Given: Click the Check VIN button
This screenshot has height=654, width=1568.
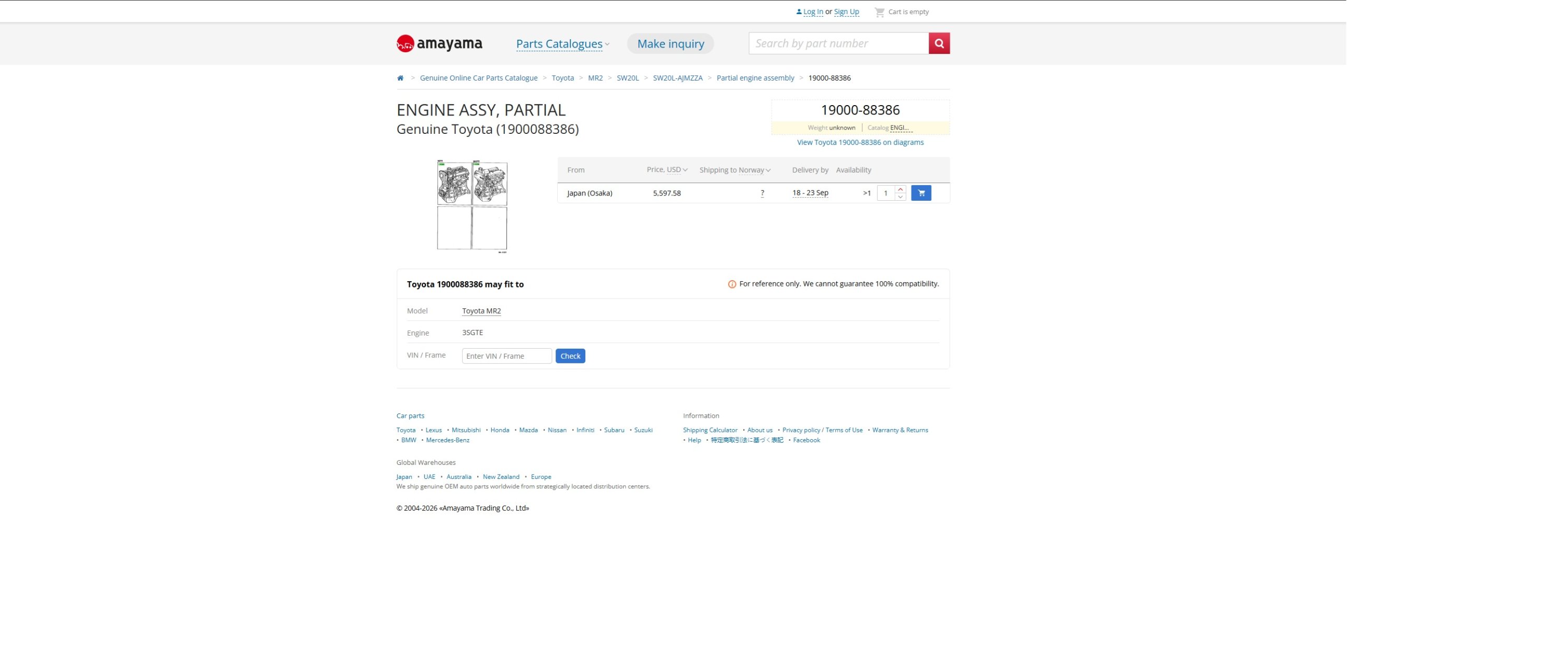Looking at the screenshot, I should pos(570,355).
